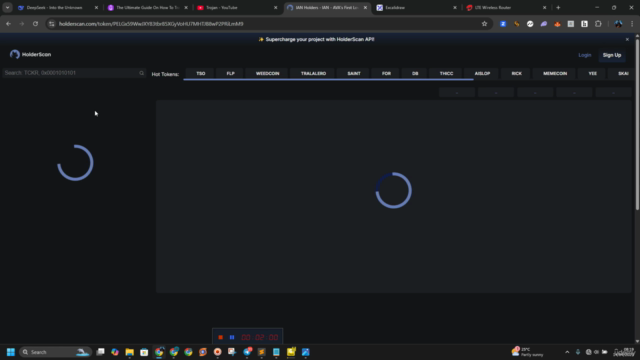The height and width of the screenshot is (360, 640).
Task: Open the Chrome profile avatar
Action: click(618, 24)
